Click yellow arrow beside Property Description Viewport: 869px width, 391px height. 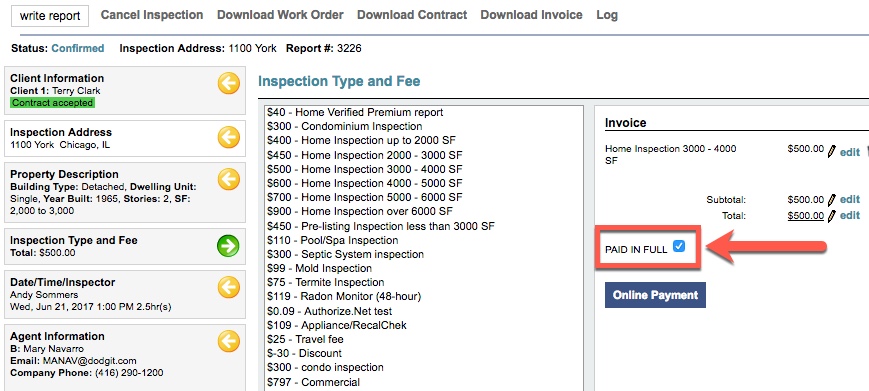click(228, 179)
